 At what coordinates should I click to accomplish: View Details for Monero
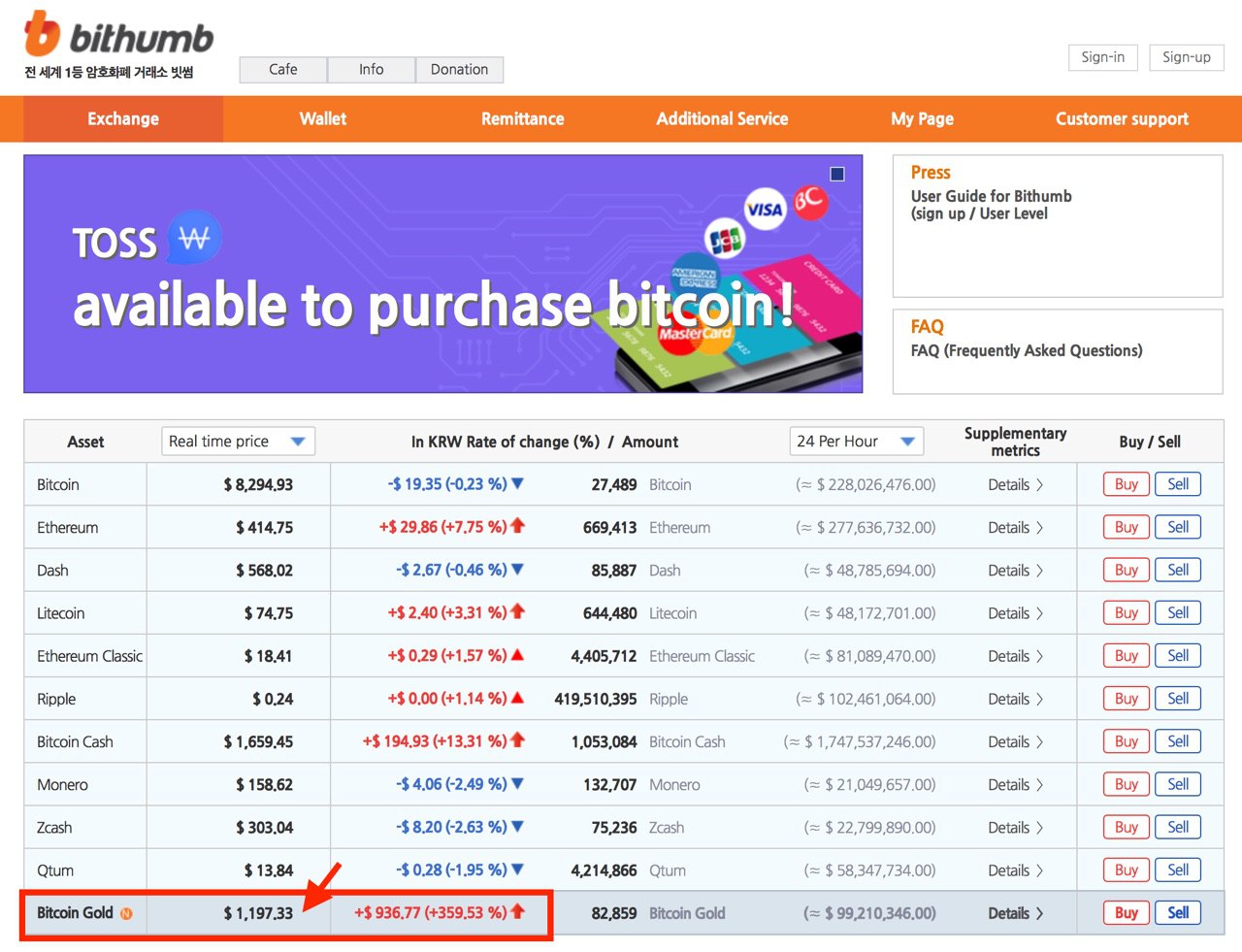[1015, 784]
